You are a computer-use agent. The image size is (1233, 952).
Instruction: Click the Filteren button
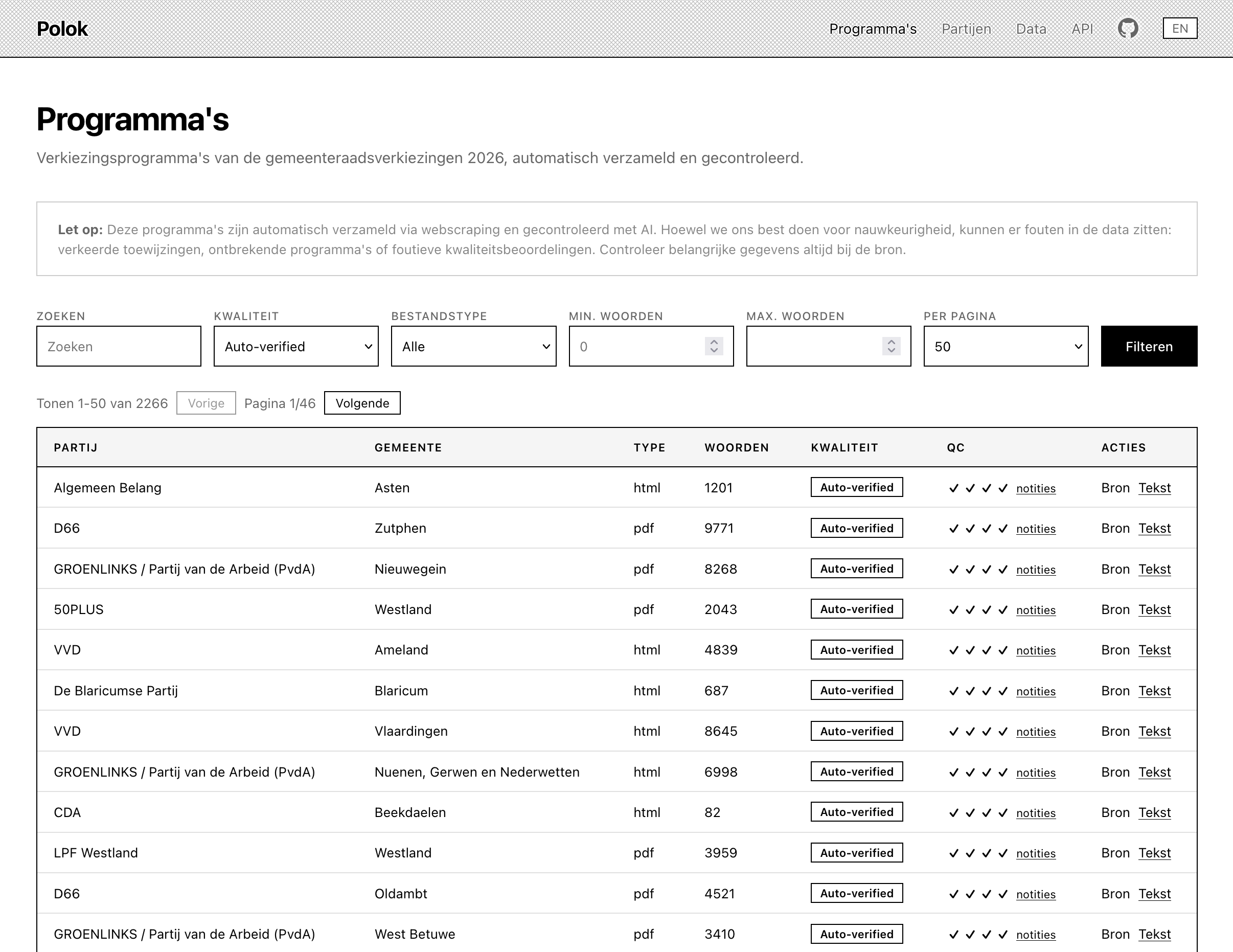(1149, 346)
